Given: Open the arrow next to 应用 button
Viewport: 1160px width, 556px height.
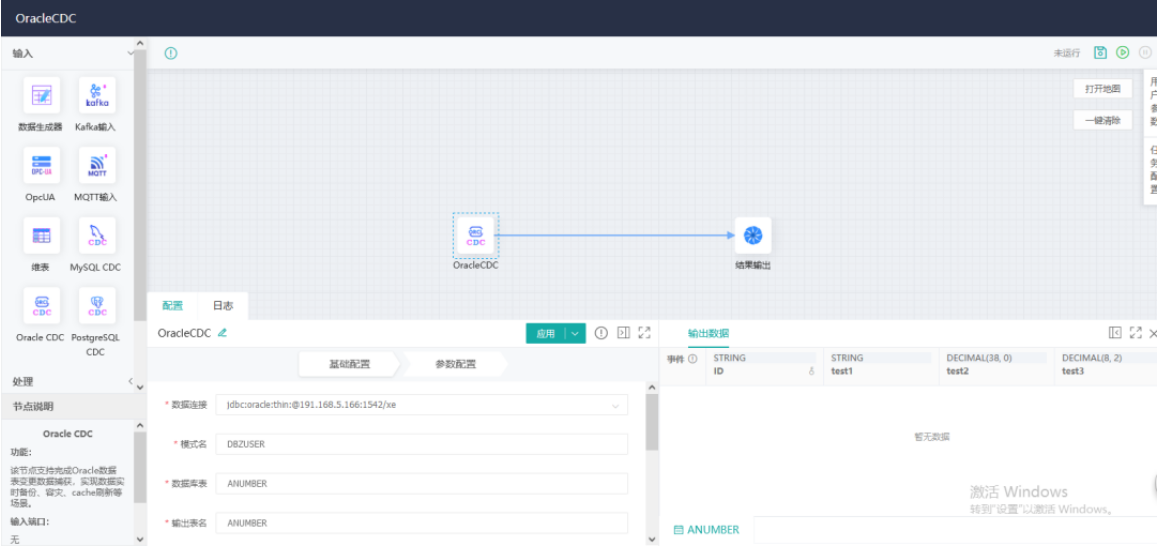Looking at the screenshot, I should pyautogui.click(x=575, y=334).
